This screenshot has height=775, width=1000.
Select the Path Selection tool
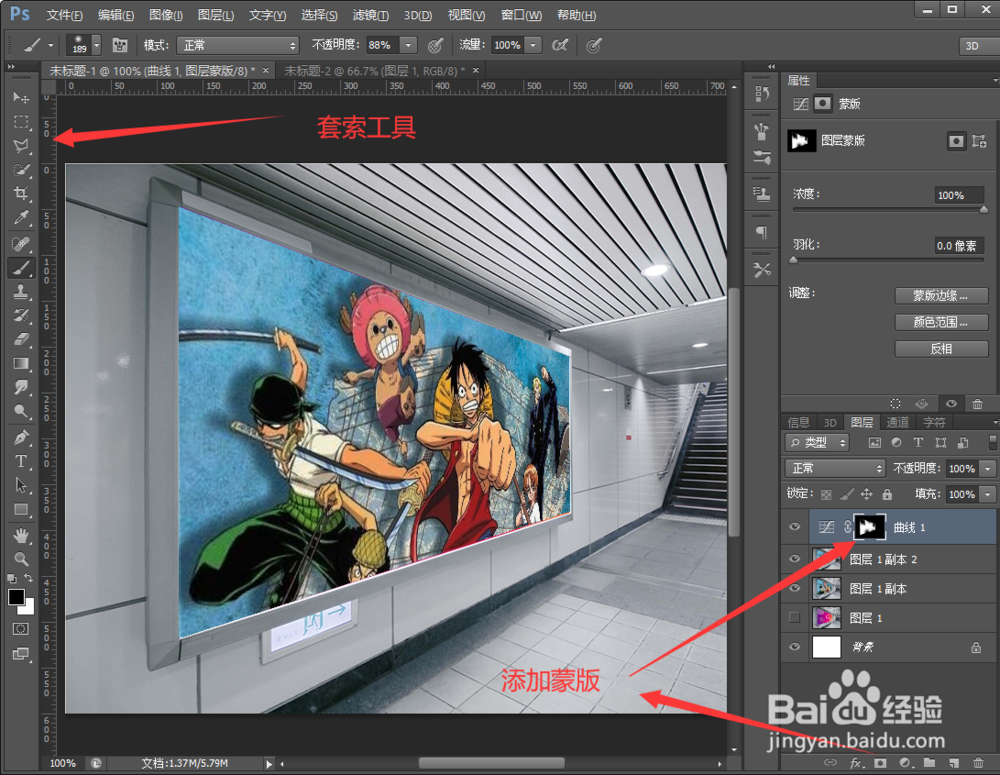21,485
